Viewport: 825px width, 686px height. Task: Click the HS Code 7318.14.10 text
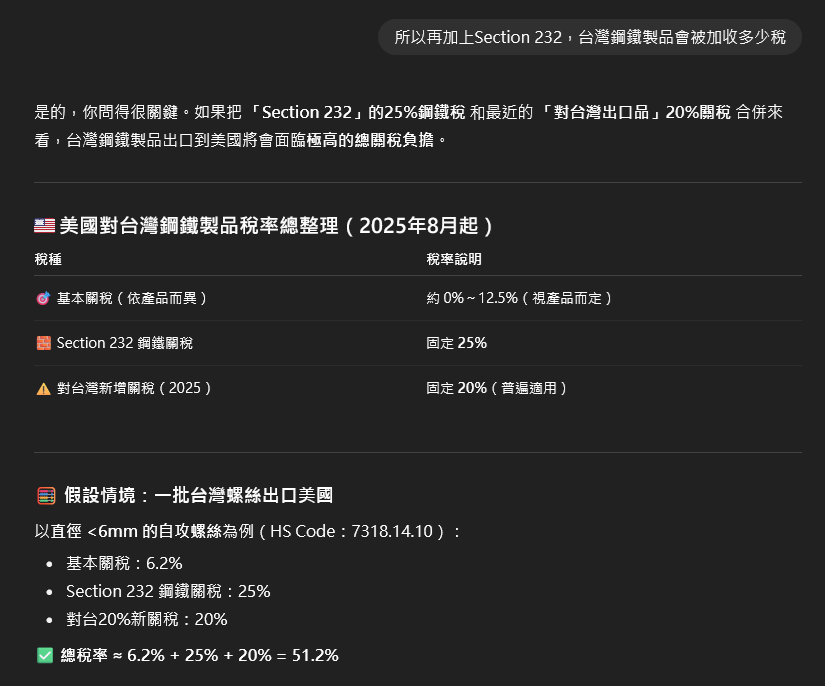click(351, 531)
